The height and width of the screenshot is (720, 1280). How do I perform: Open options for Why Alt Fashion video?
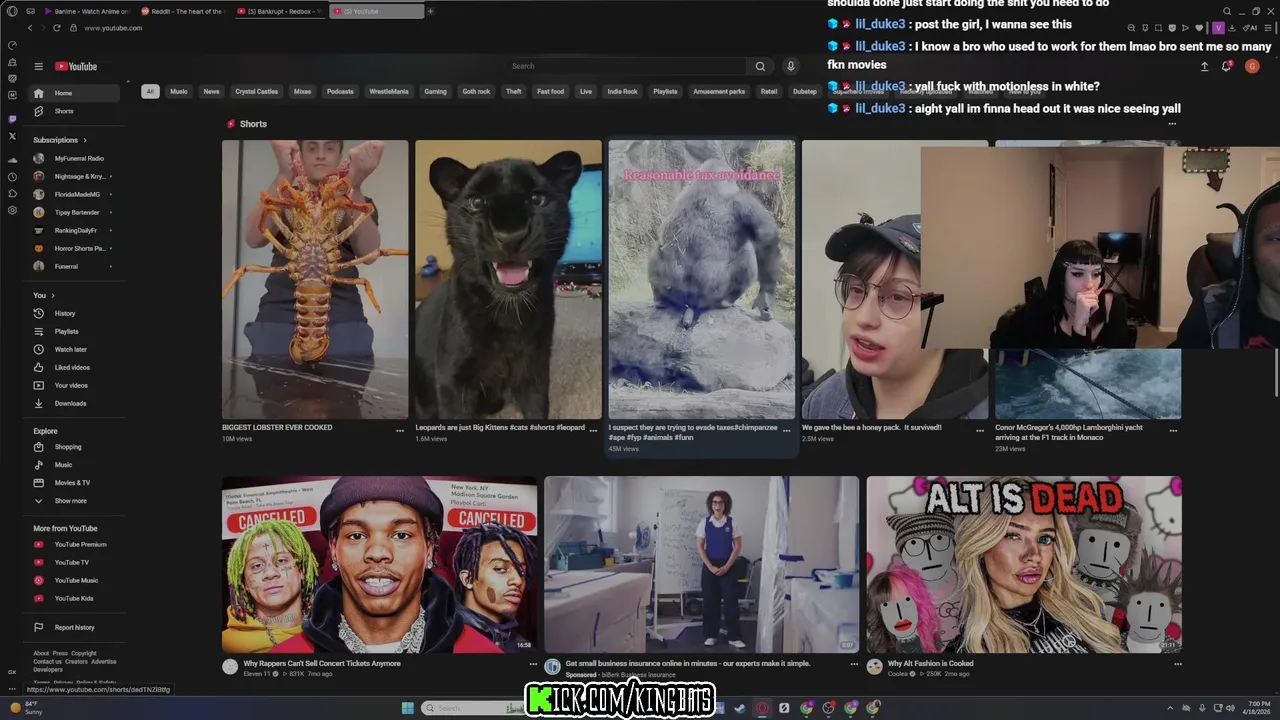point(1177,664)
